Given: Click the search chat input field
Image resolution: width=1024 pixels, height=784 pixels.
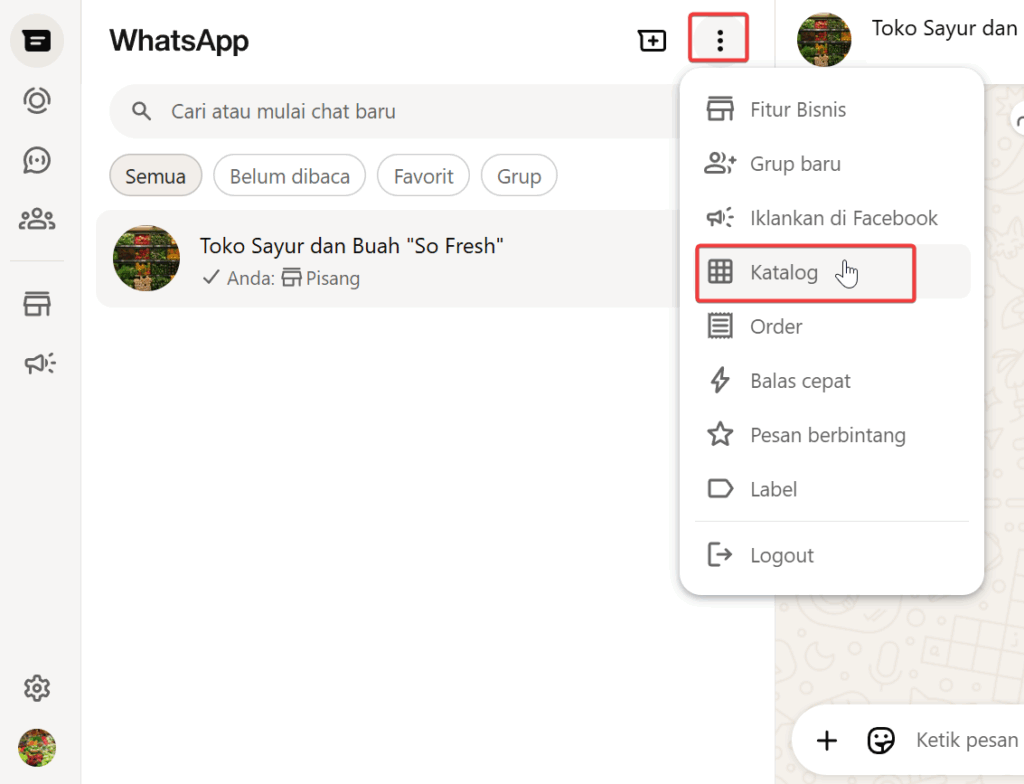Looking at the screenshot, I should pos(400,111).
